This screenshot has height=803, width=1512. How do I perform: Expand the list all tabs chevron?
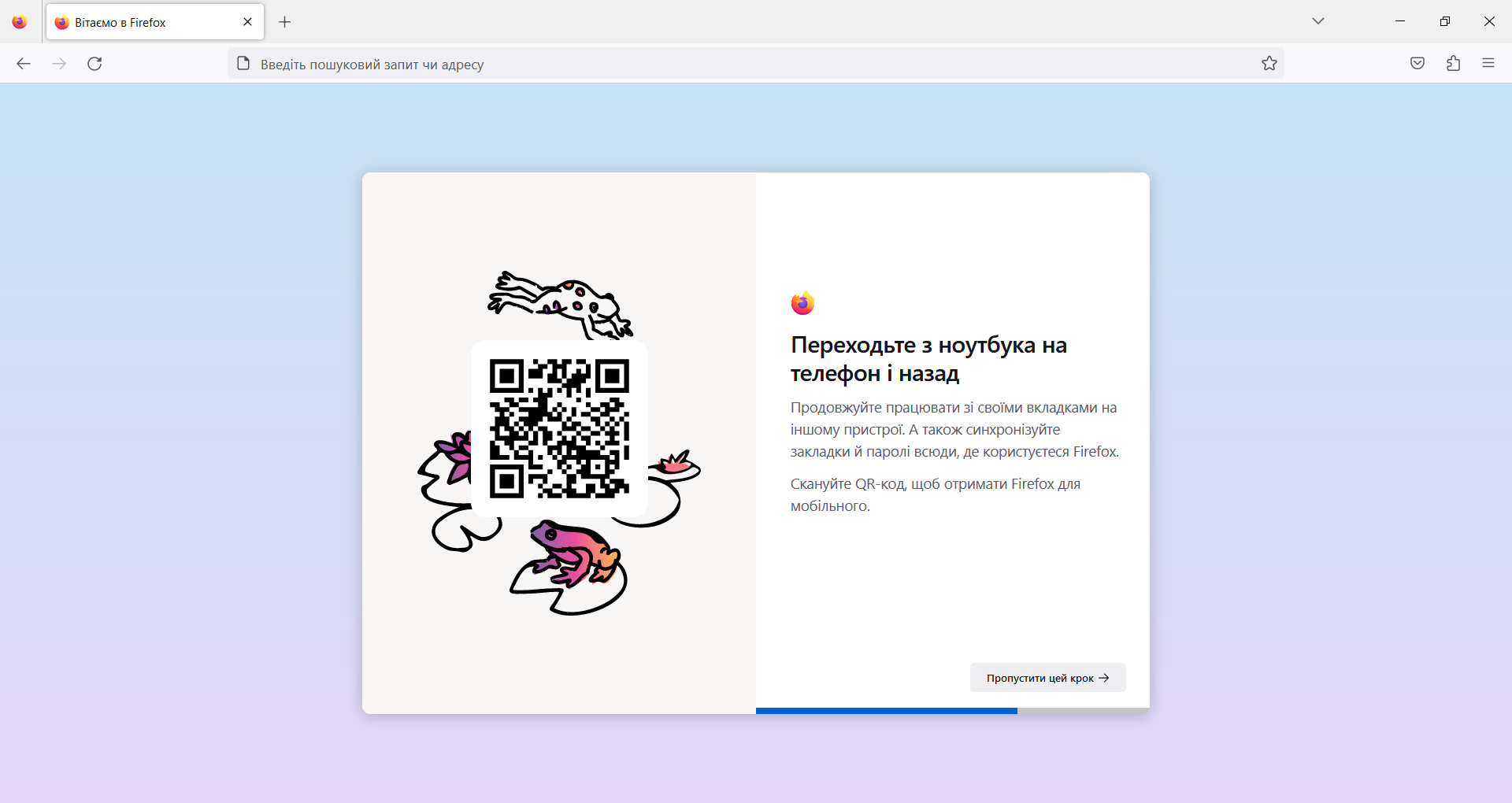1318,21
